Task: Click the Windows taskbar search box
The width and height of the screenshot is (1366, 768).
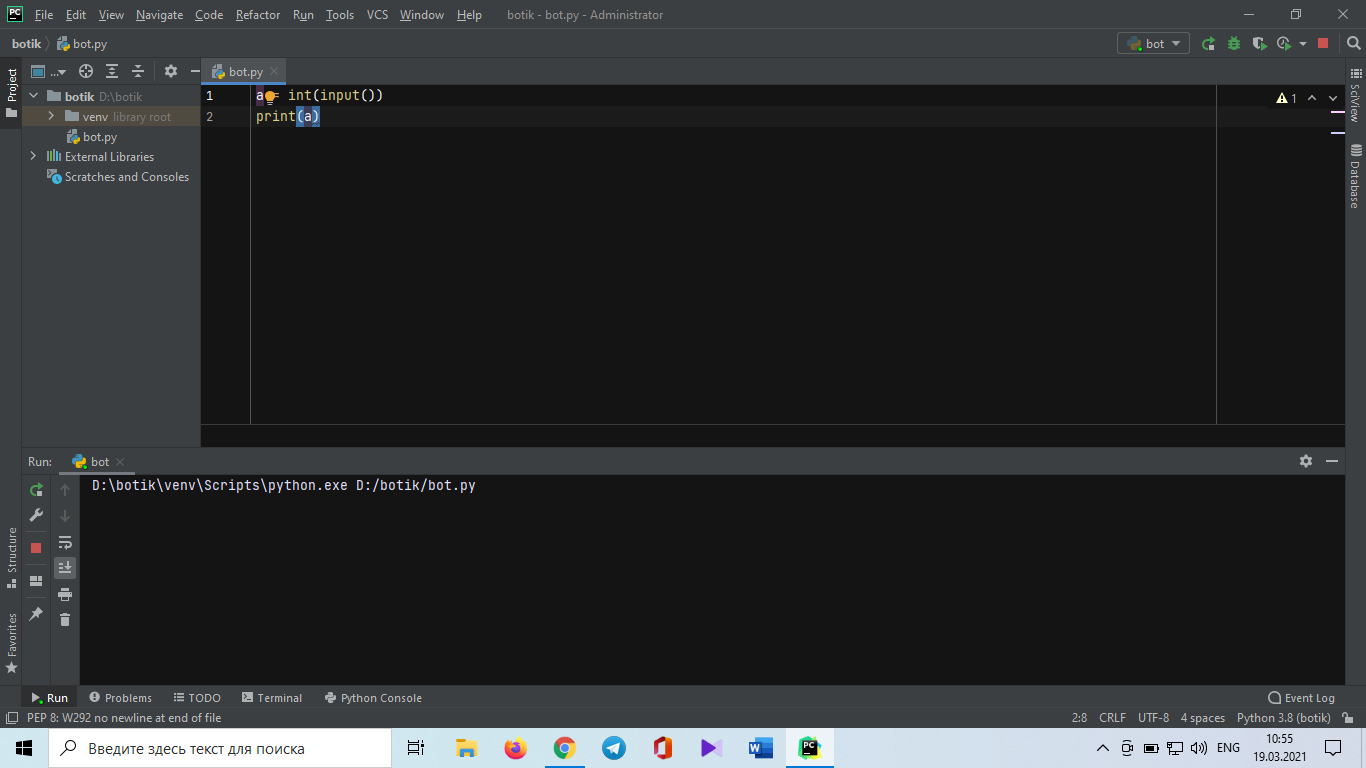Action: click(x=220, y=748)
